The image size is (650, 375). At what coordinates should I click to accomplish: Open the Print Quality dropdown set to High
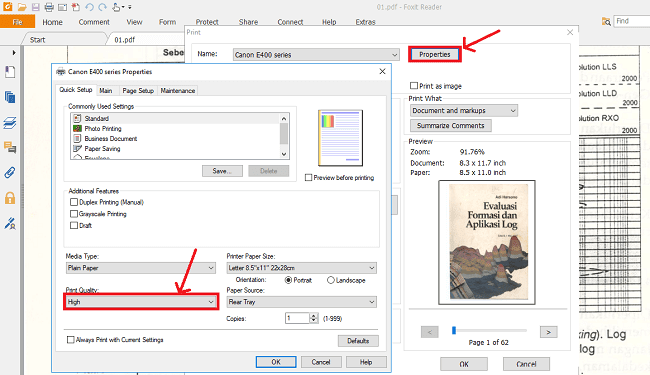[141, 302]
